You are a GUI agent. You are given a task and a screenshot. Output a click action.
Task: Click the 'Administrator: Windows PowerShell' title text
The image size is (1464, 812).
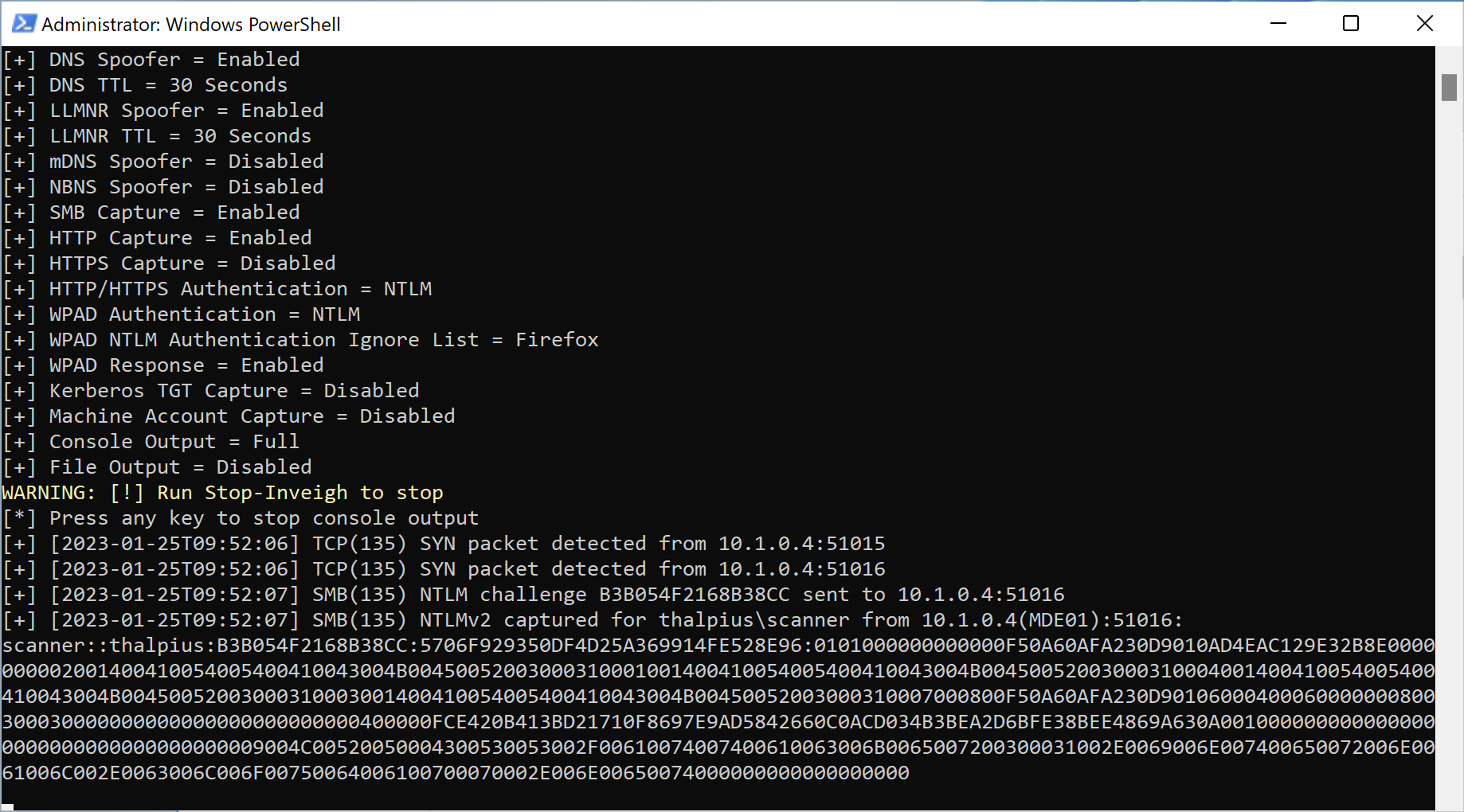tap(191, 25)
